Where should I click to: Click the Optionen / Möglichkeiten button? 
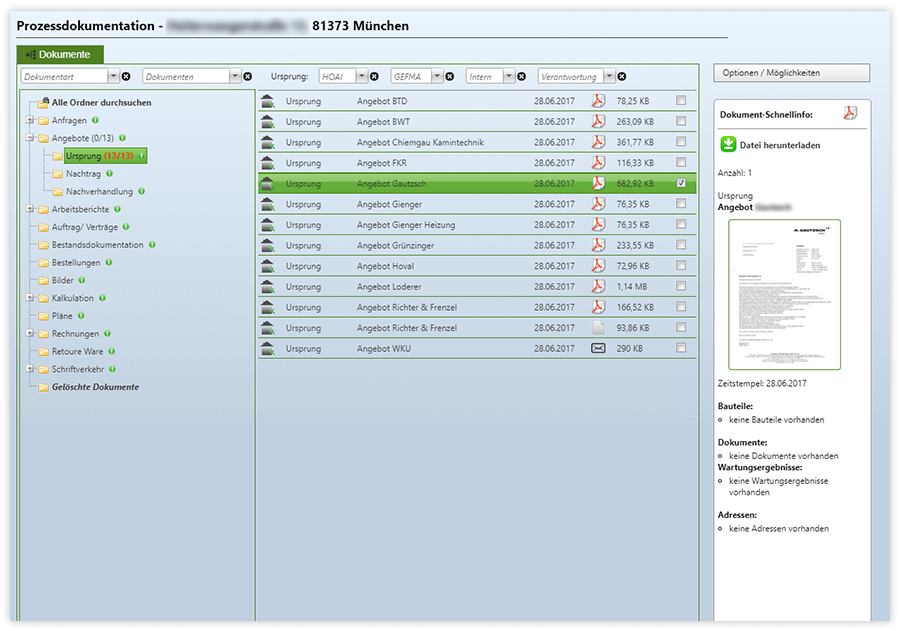(x=791, y=73)
